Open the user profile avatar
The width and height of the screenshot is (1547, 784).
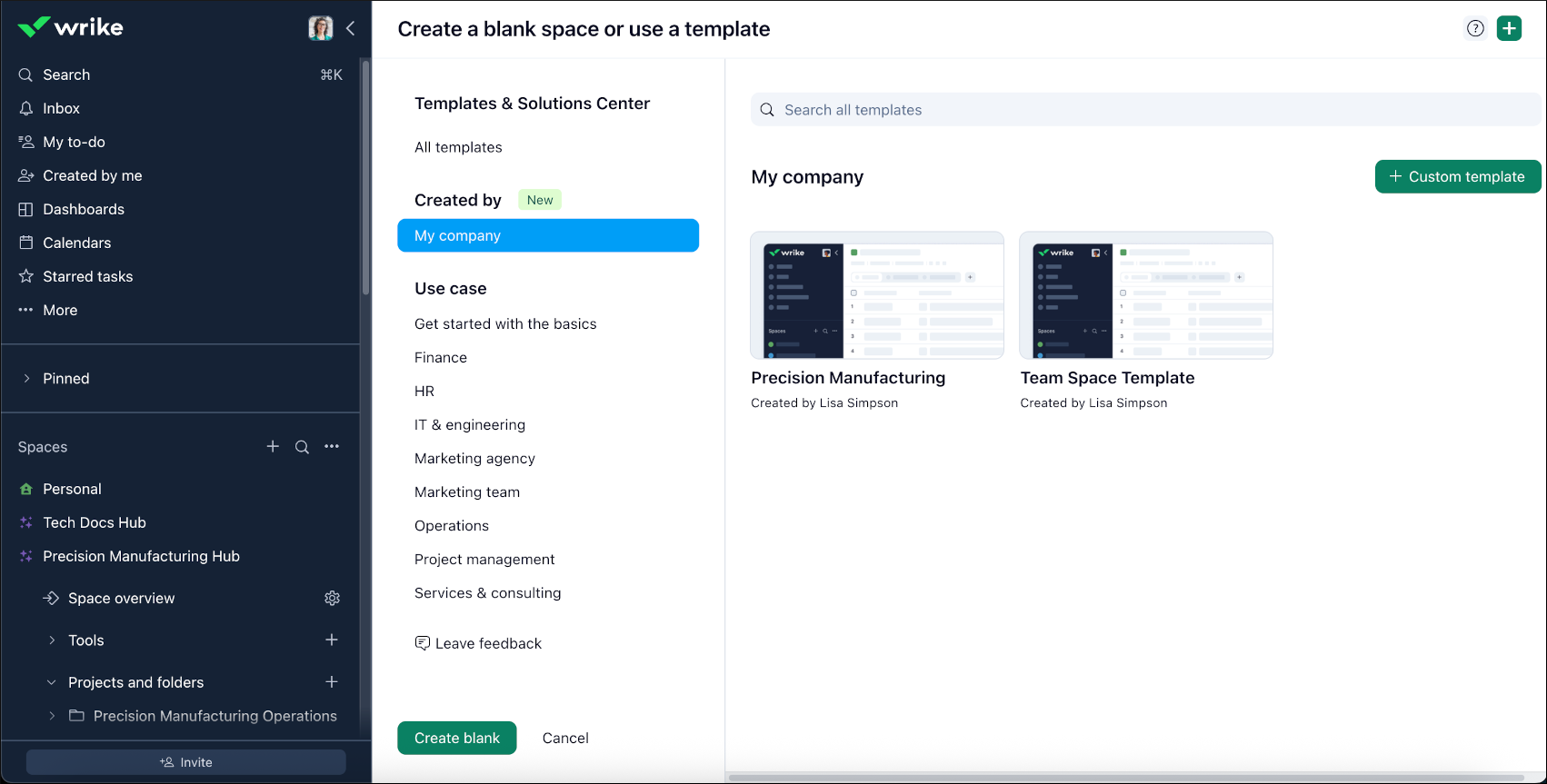pyautogui.click(x=320, y=28)
